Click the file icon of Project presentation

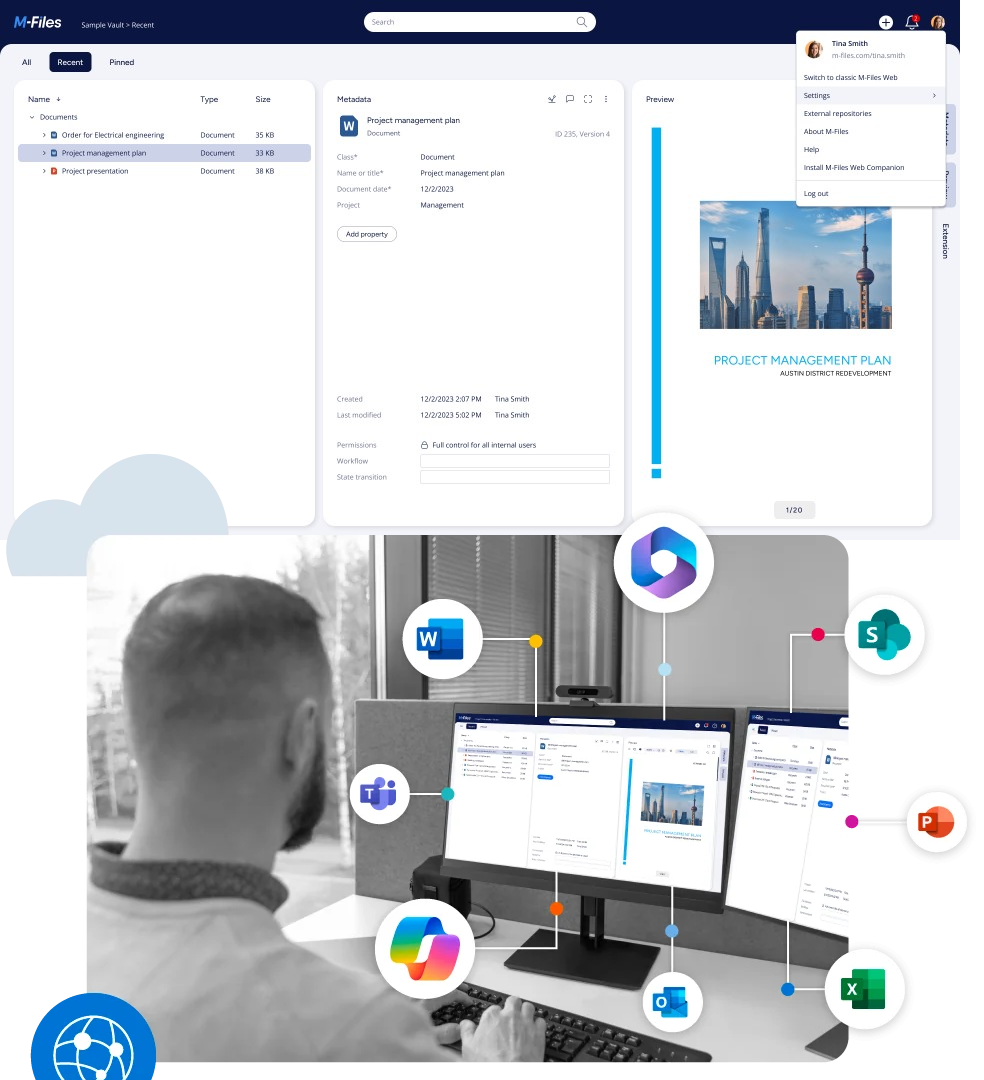[54, 171]
